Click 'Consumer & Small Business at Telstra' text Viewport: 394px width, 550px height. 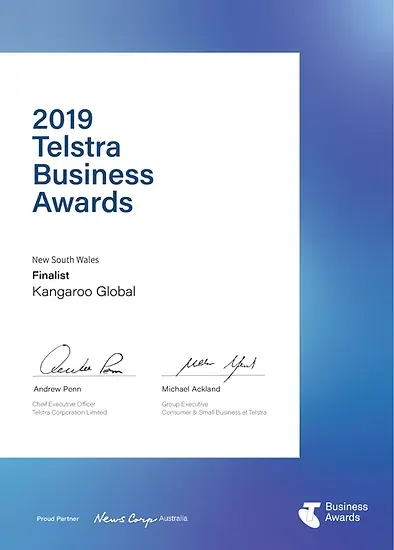(214, 412)
